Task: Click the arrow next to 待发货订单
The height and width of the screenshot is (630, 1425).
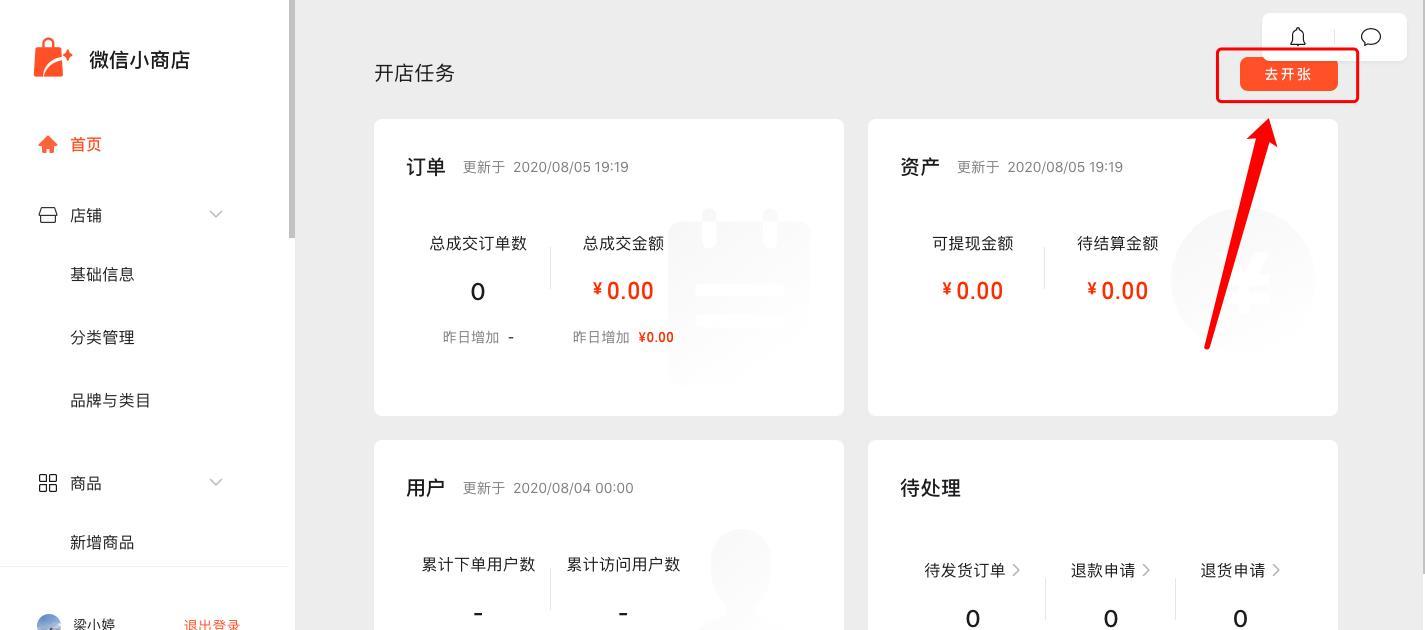Action: pos(1016,570)
